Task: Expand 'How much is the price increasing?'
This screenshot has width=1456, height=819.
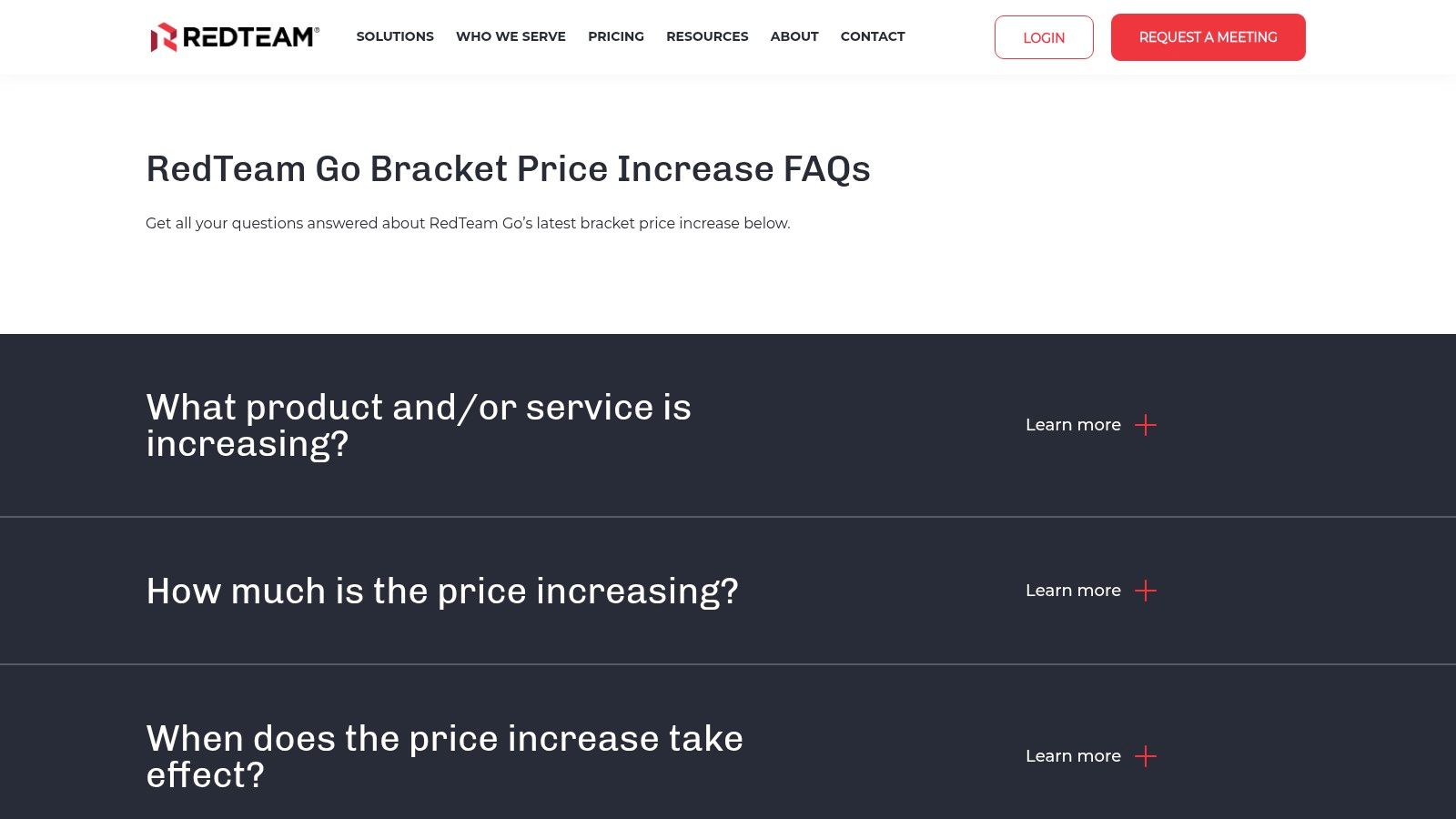Action: [442, 591]
